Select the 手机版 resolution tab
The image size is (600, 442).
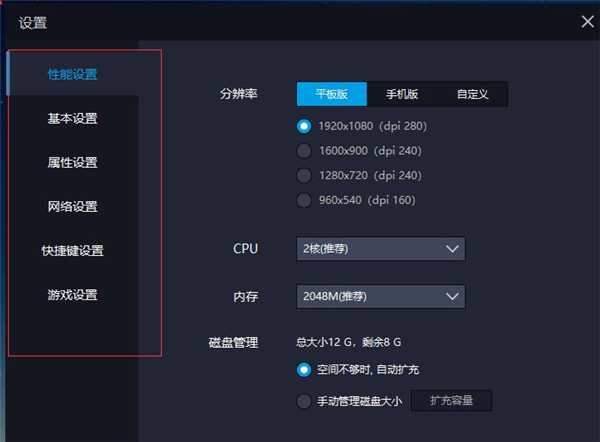pos(402,94)
